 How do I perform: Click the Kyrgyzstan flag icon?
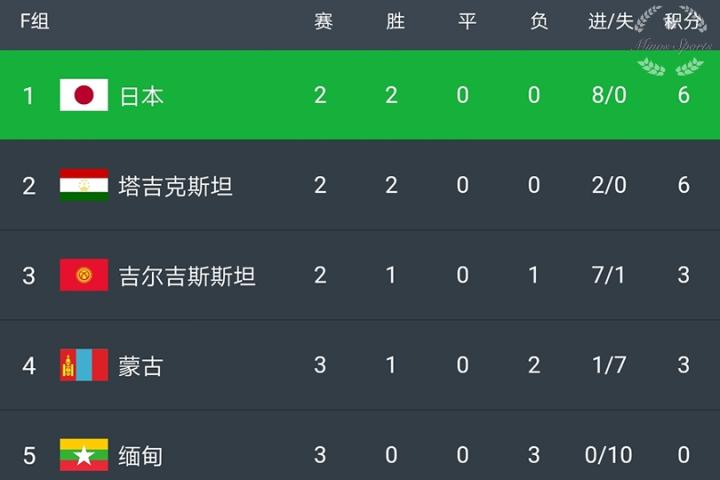point(84,275)
